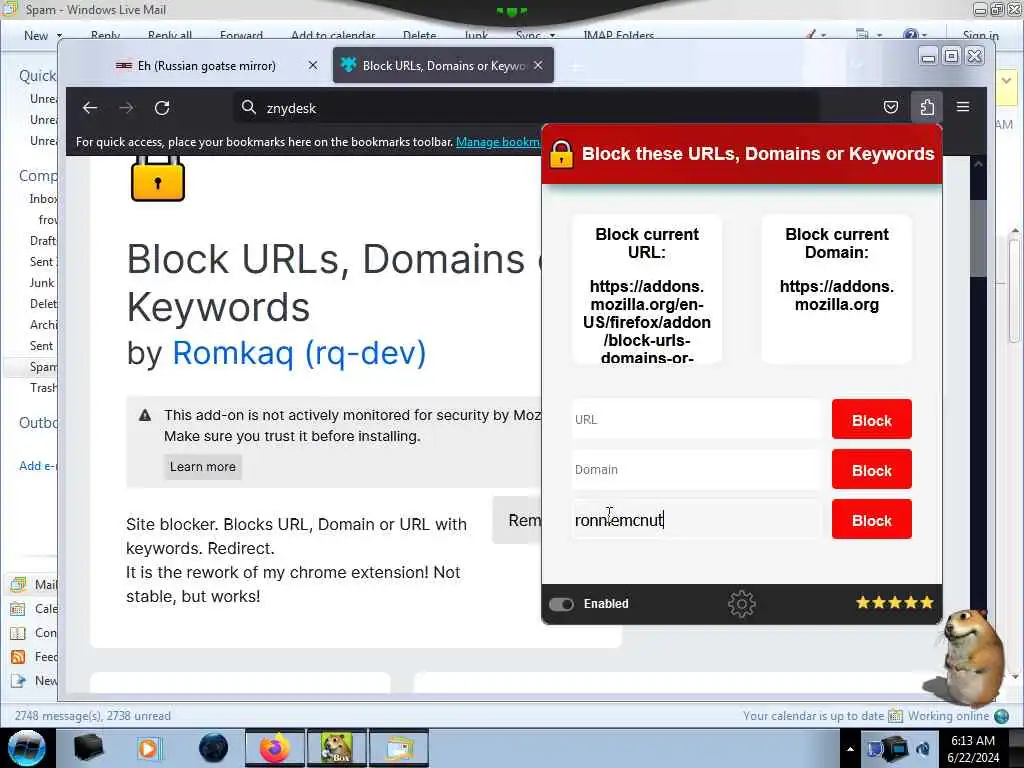The width and height of the screenshot is (1024, 768).
Task: Click the address bar search icon
Action: 248,107
